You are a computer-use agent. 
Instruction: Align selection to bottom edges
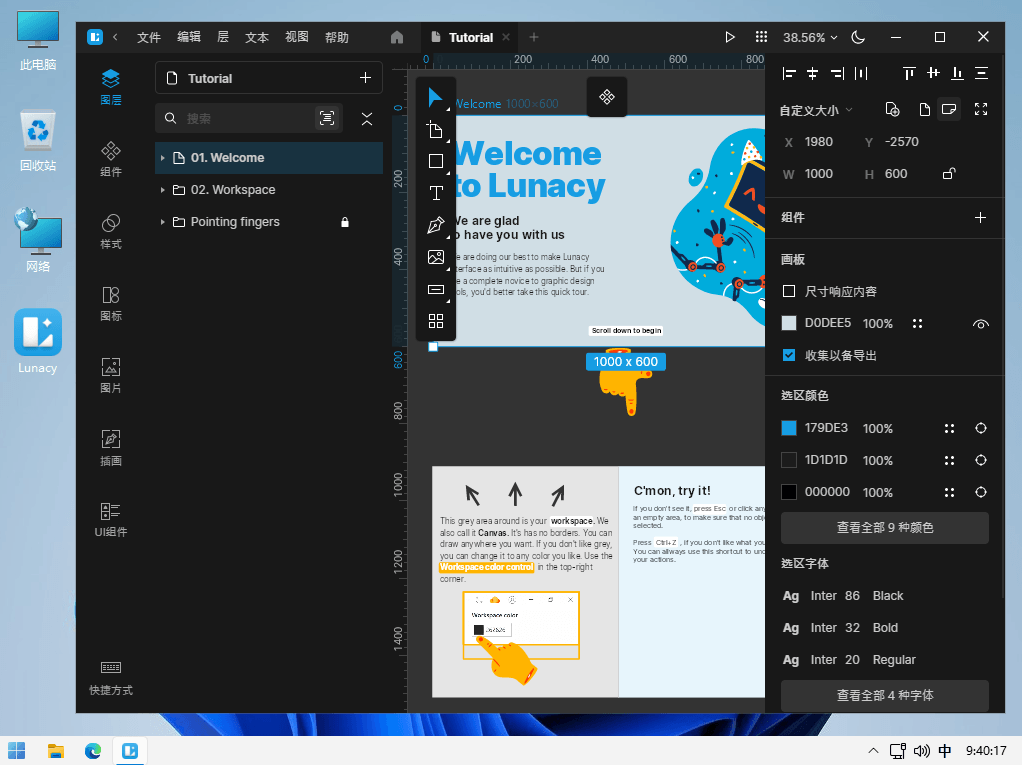pyautogui.click(x=957, y=73)
